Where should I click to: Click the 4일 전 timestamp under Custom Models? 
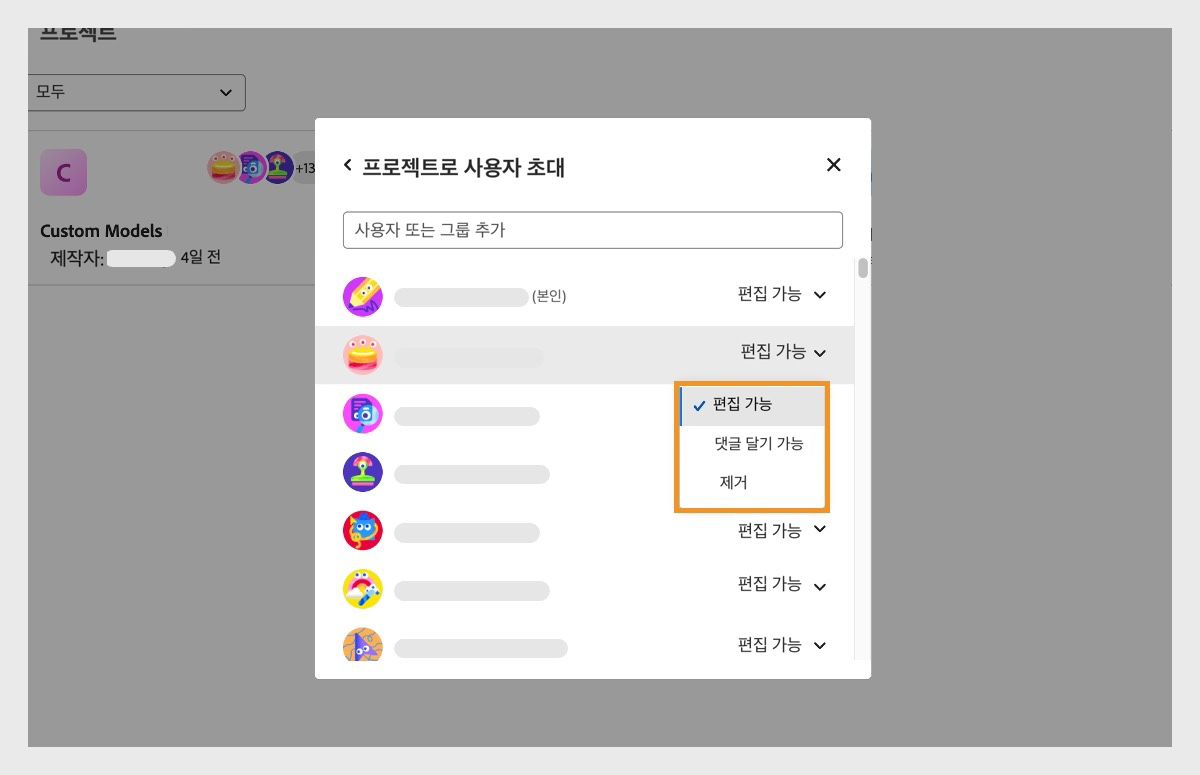(x=200, y=258)
